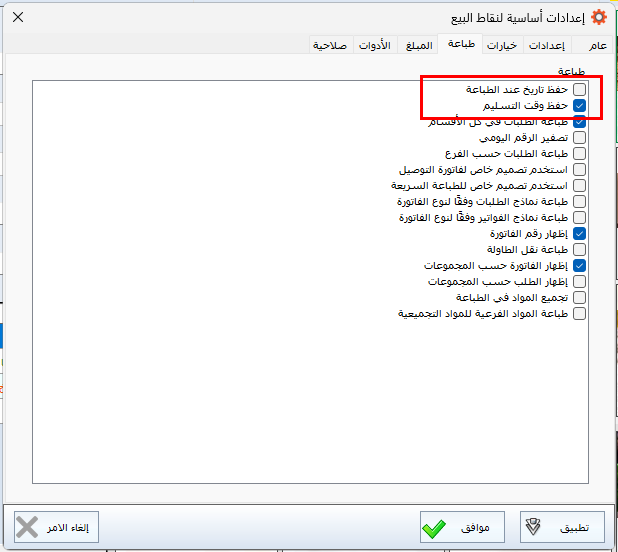Enable حفظ تاريخ عند الطباعة checkbox

[x=579, y=90]
